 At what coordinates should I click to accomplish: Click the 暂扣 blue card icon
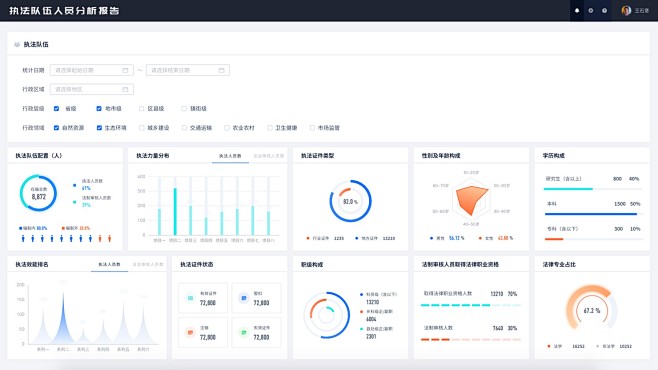pos(244,298)
